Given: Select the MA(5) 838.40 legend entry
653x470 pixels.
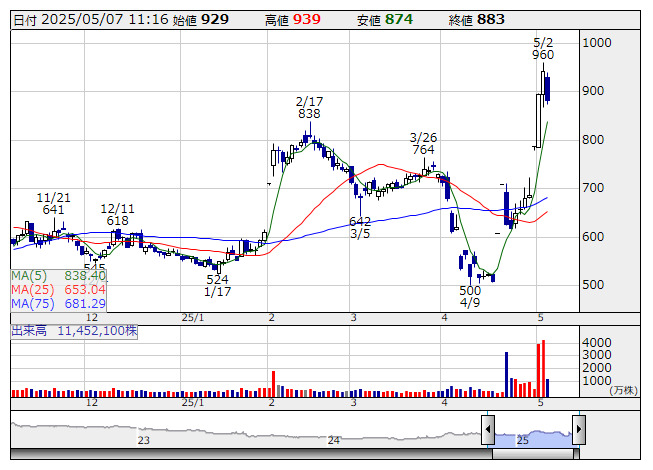Looking at the screenshot, I should [x=58, y=276].
